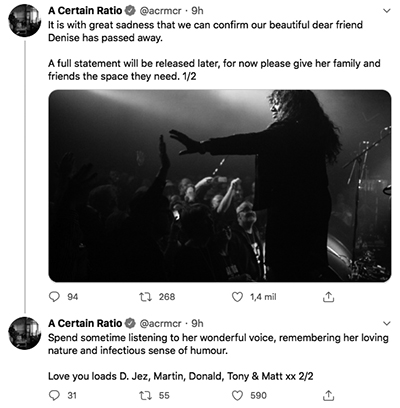Screen dimensions: 400x408
Task: Open A Certain Ratio profile from first tweet
Action: point(85,11)
